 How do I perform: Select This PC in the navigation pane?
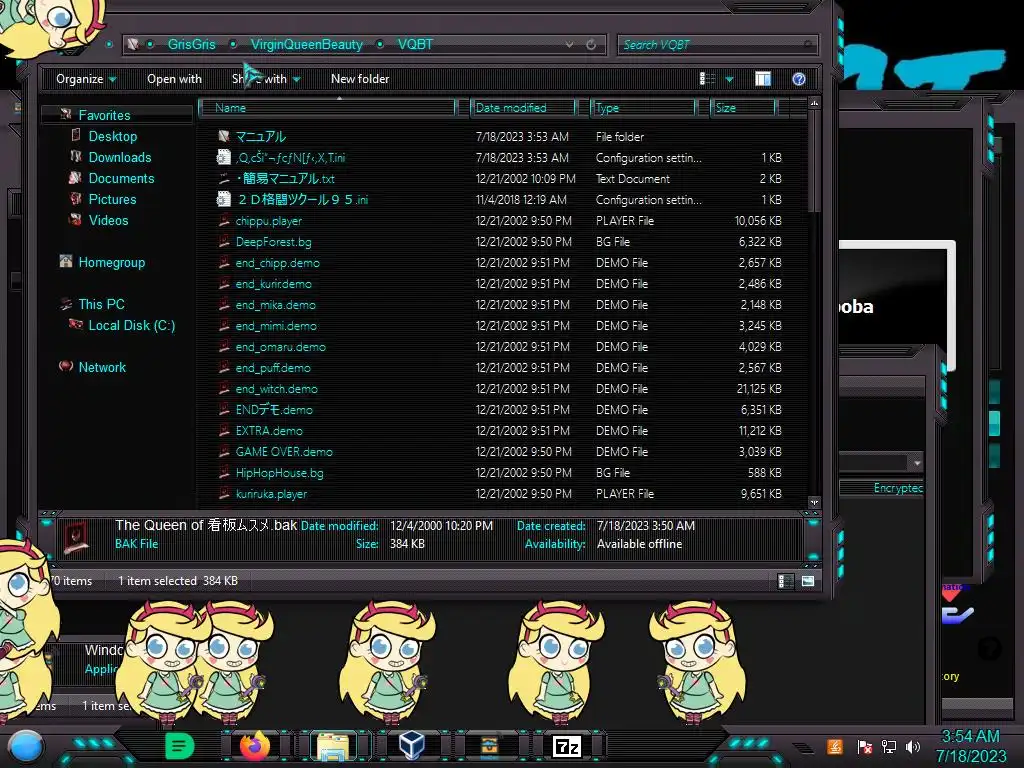(x=101, y=304)
